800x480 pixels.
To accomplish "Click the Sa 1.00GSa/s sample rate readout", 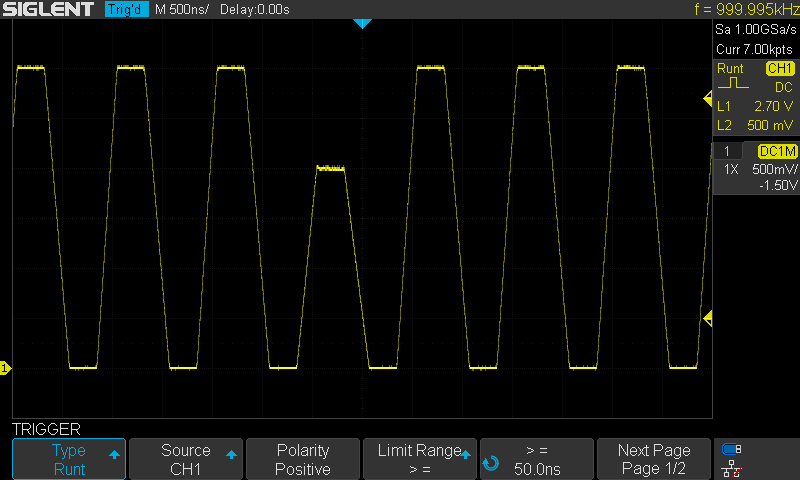I will point(756,30).
